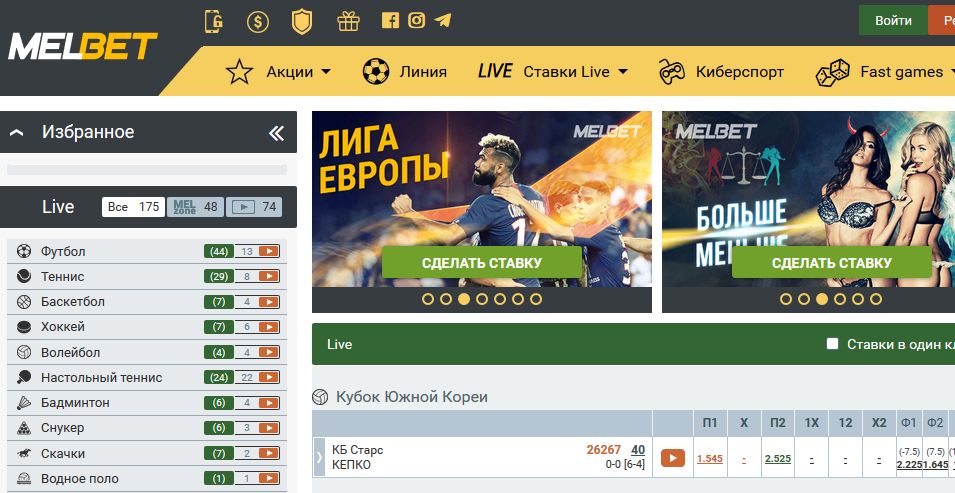
Task: Select first carousel dot on Лига Европы banner
Action: 428,299
